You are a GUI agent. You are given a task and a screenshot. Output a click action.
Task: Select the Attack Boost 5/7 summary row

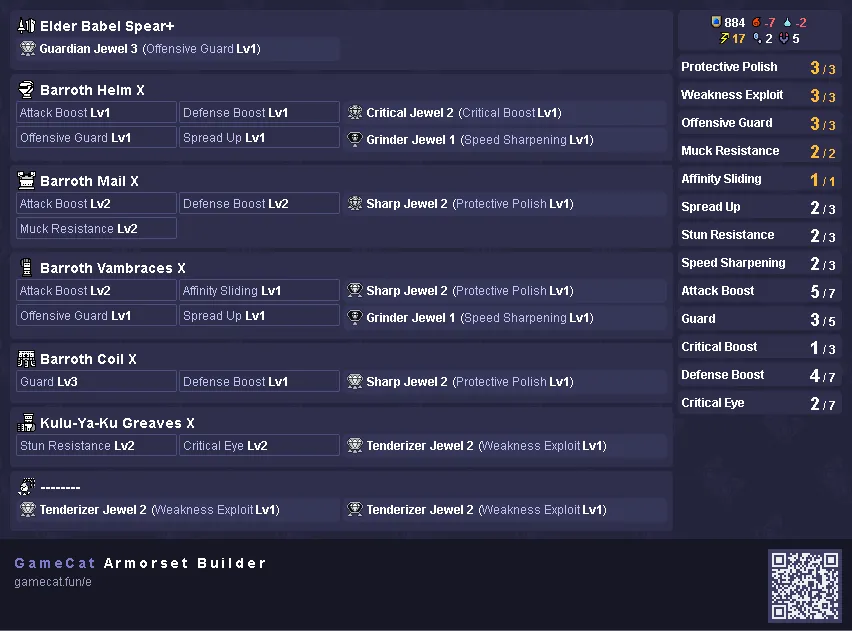(x=759, y=291)
